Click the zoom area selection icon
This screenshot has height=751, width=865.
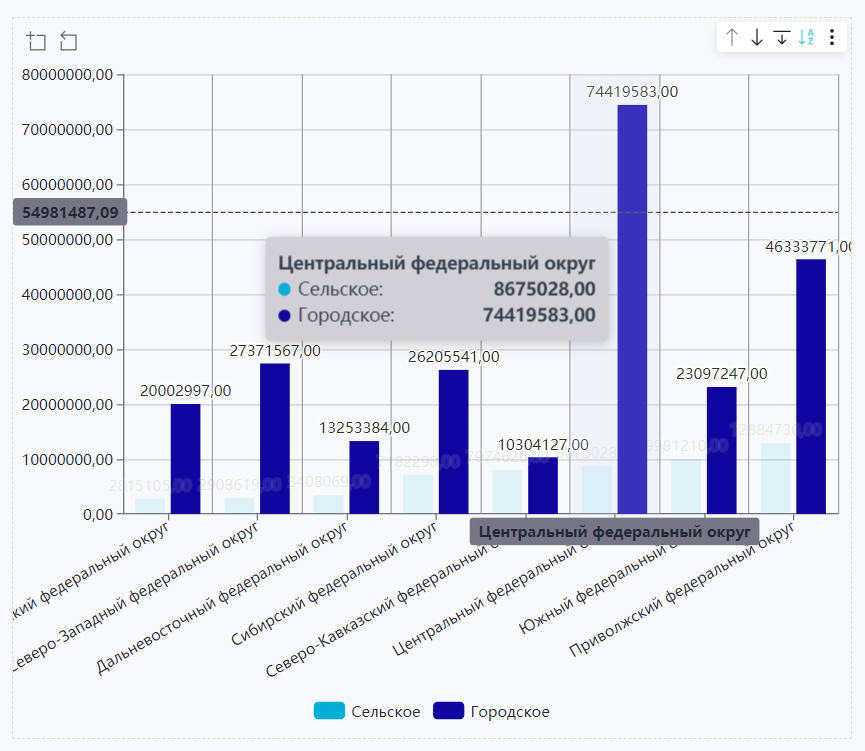point(37,41)
